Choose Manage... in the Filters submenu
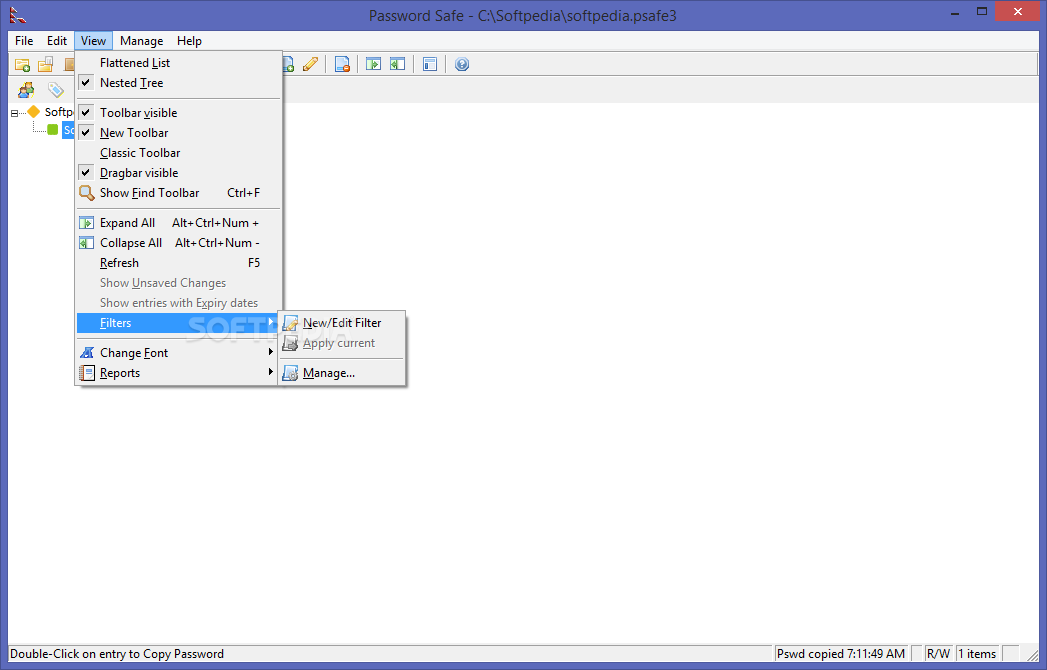The width and height of the screenshot is (1047, 670). 342,373
